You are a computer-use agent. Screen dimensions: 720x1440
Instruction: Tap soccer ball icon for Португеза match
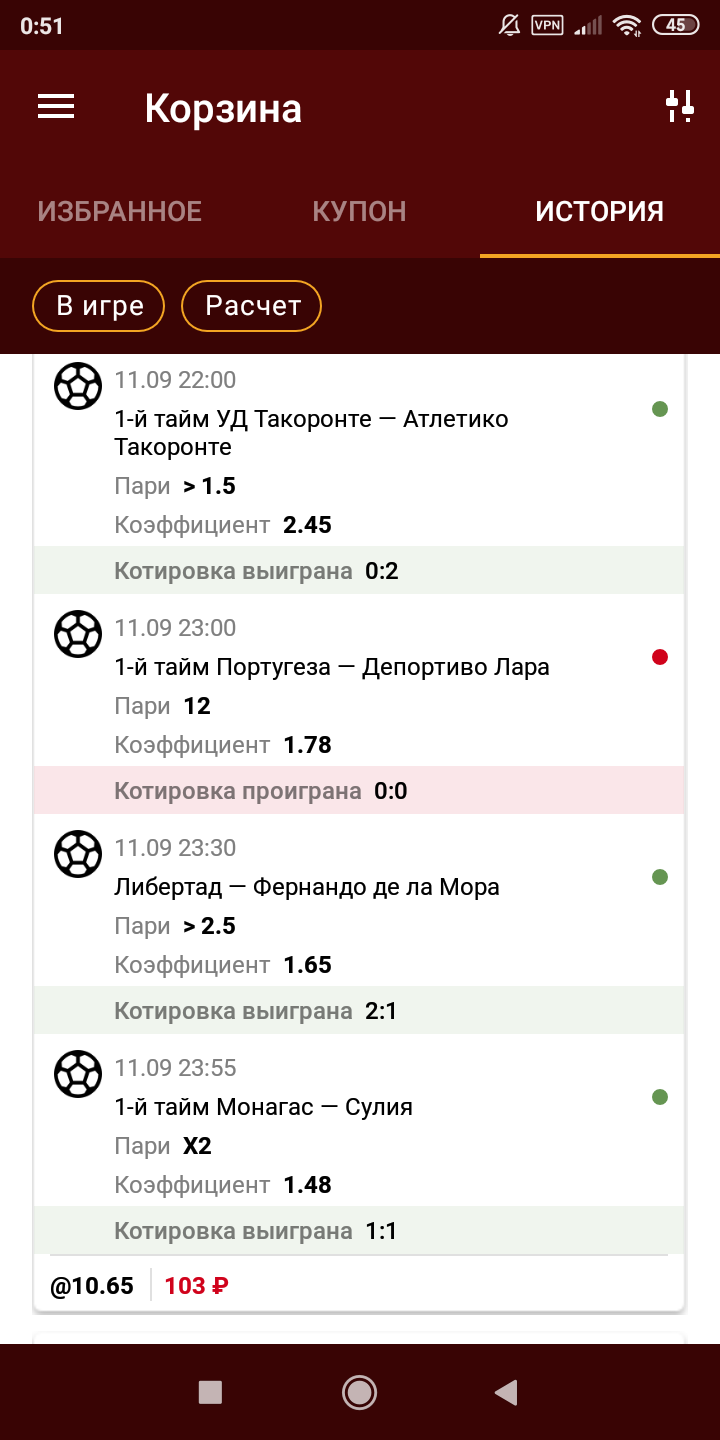pos(78,634)
